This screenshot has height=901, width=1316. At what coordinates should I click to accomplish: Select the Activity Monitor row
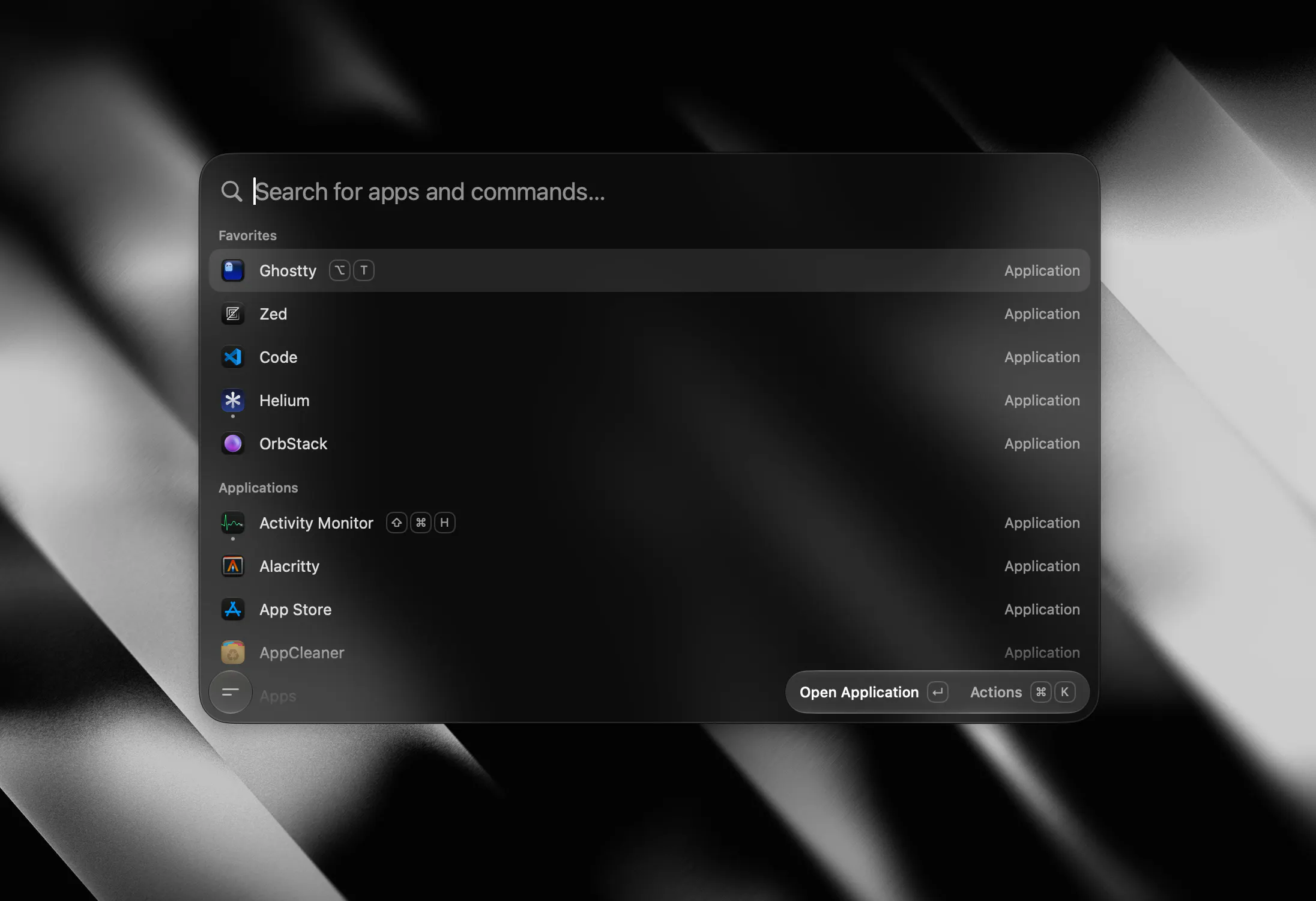649,523
